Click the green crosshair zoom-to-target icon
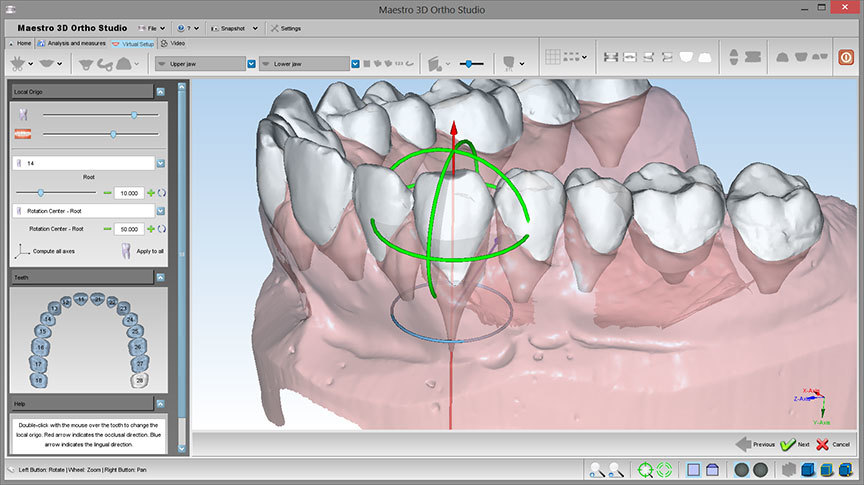 [x=645, y=470]
